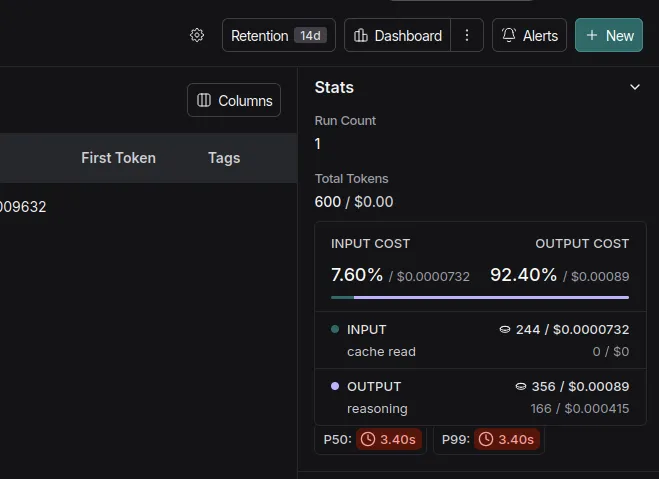Click the bar chart icon in Dashboard
This screenshot has height=479, width=659.
click(361, 35)
